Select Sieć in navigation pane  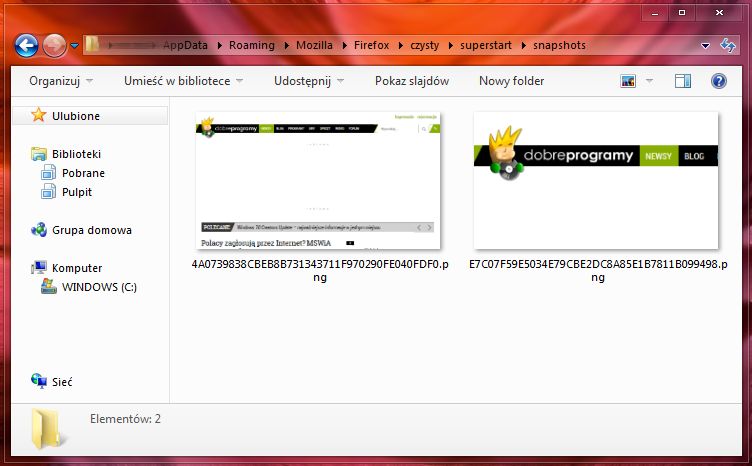[62, 382]
